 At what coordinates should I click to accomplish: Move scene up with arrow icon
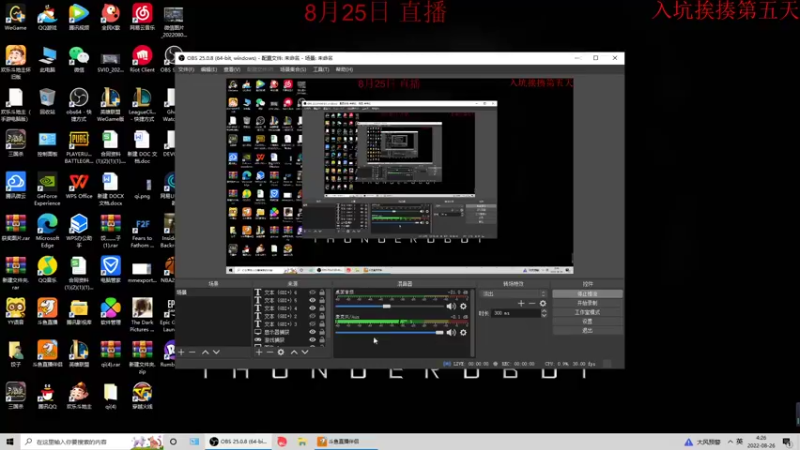[x=205, y=352]
